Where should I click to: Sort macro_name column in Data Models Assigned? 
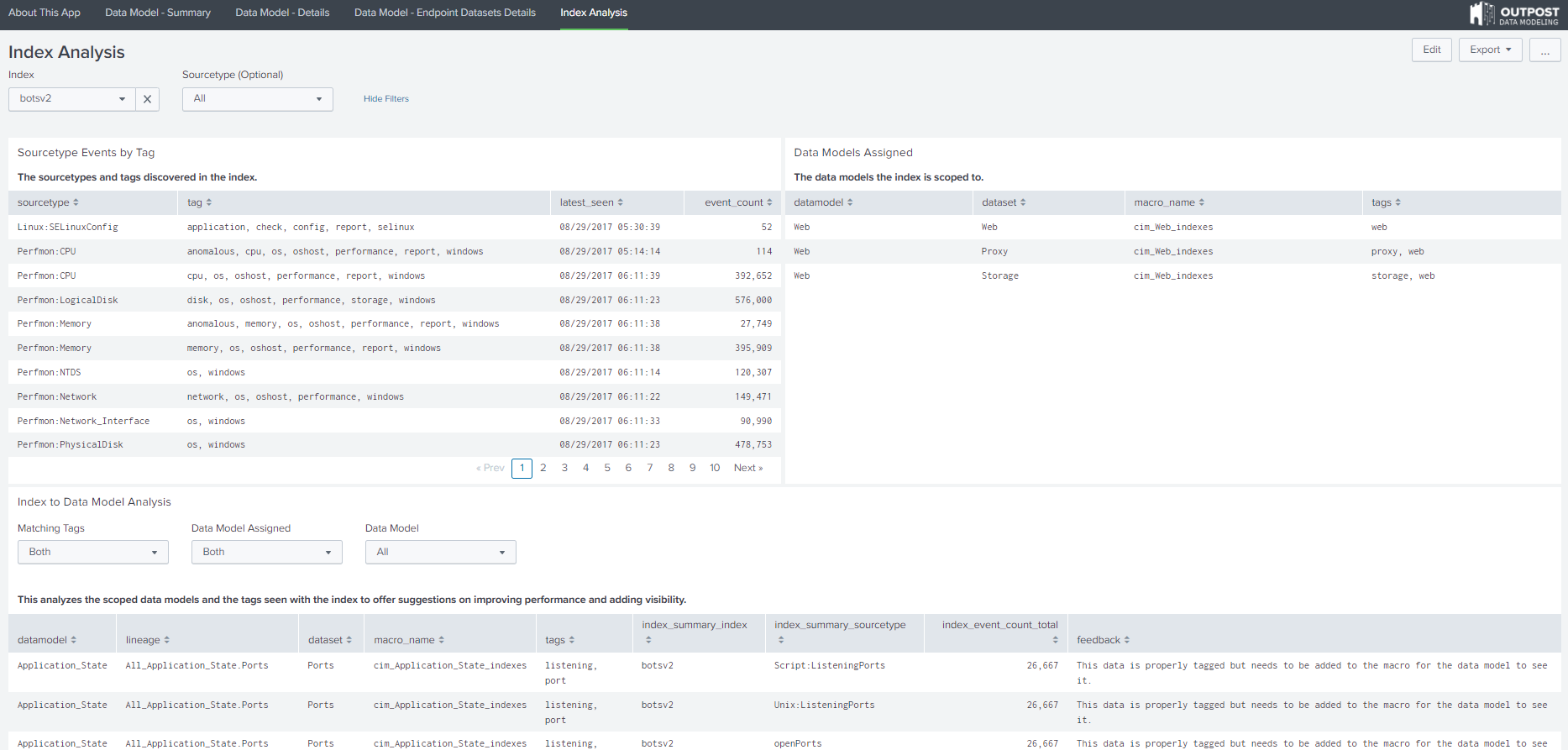pos(1169,202)
